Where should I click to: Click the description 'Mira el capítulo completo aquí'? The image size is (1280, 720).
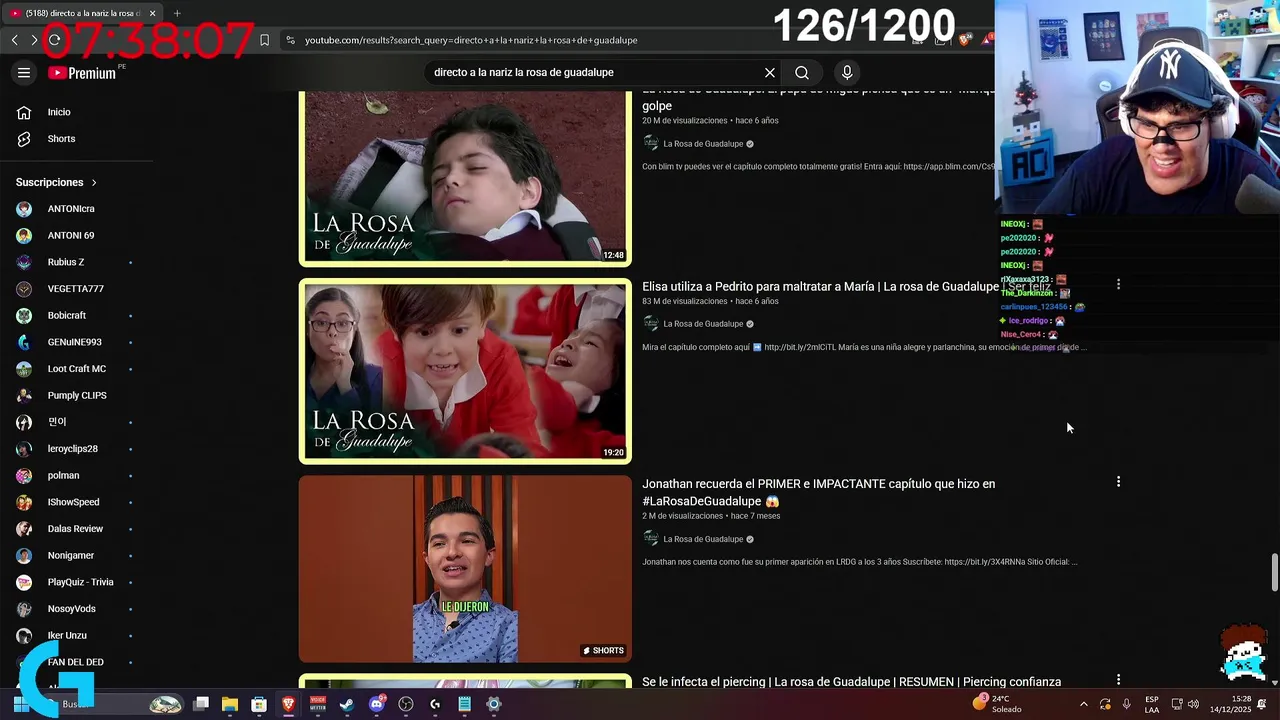[864, 347]
